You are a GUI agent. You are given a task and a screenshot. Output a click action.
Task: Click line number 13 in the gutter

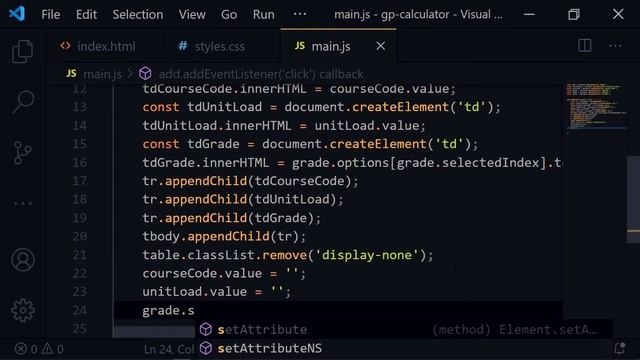point(80,107)
